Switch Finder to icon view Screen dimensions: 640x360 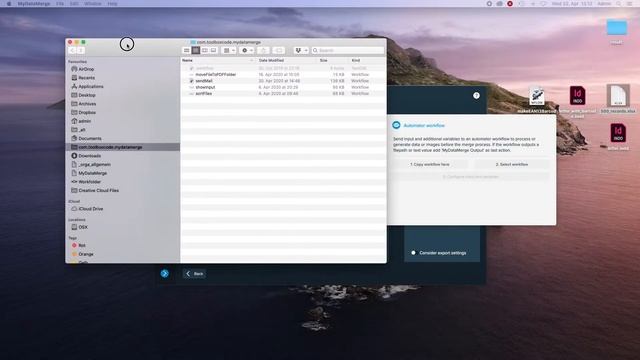coord(187,50)
